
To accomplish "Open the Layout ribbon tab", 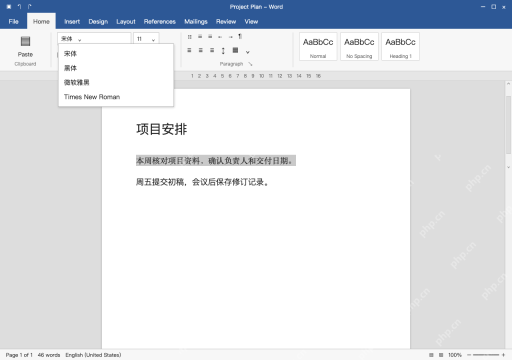I will coord(126,22).
